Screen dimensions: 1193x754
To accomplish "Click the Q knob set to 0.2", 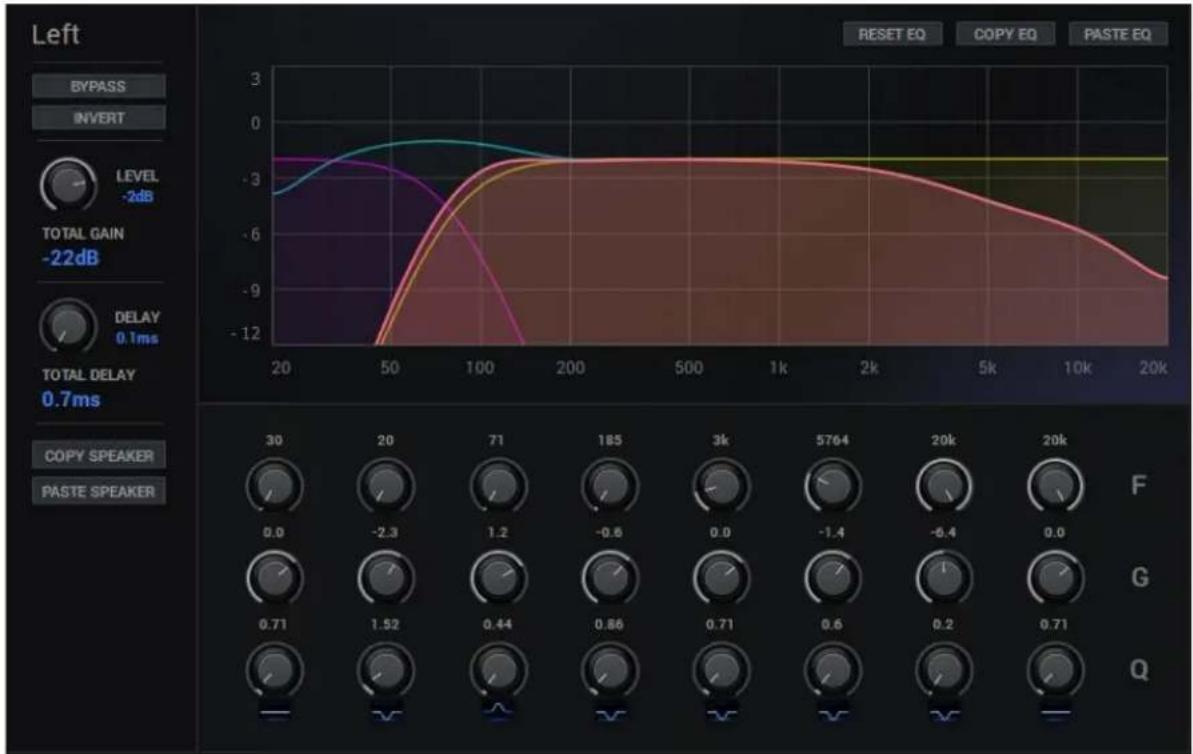I will (x=943, y=670).
